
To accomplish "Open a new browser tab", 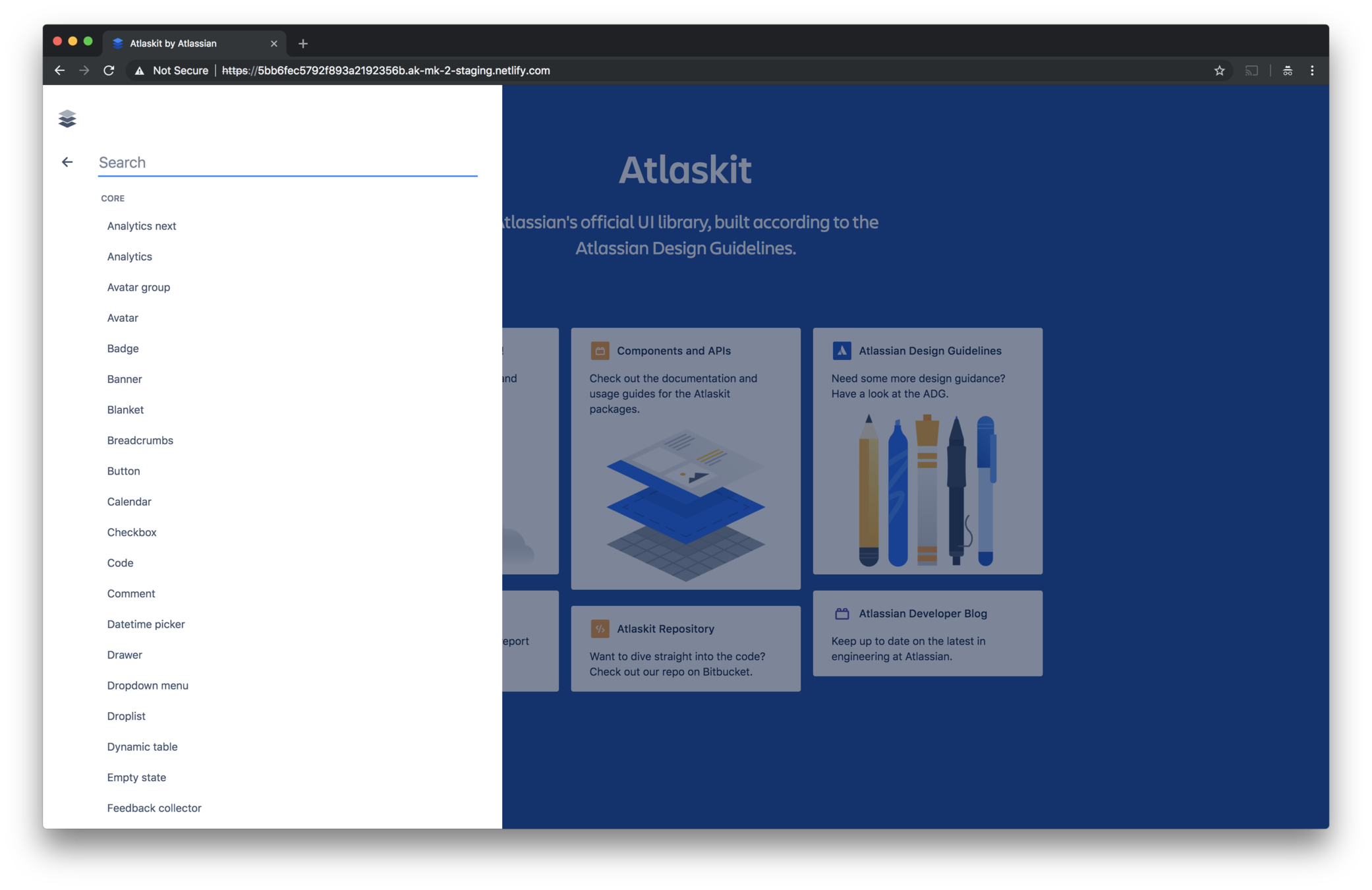I will tap(303, 44).
